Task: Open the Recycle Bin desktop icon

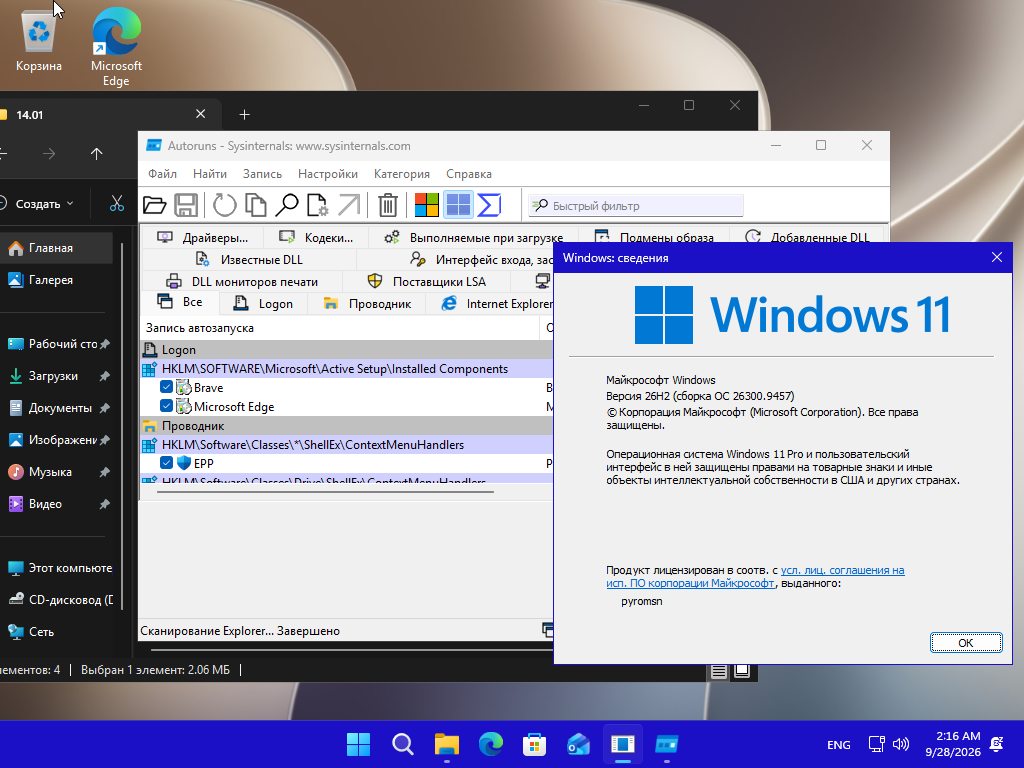Action: coord(39,41)
